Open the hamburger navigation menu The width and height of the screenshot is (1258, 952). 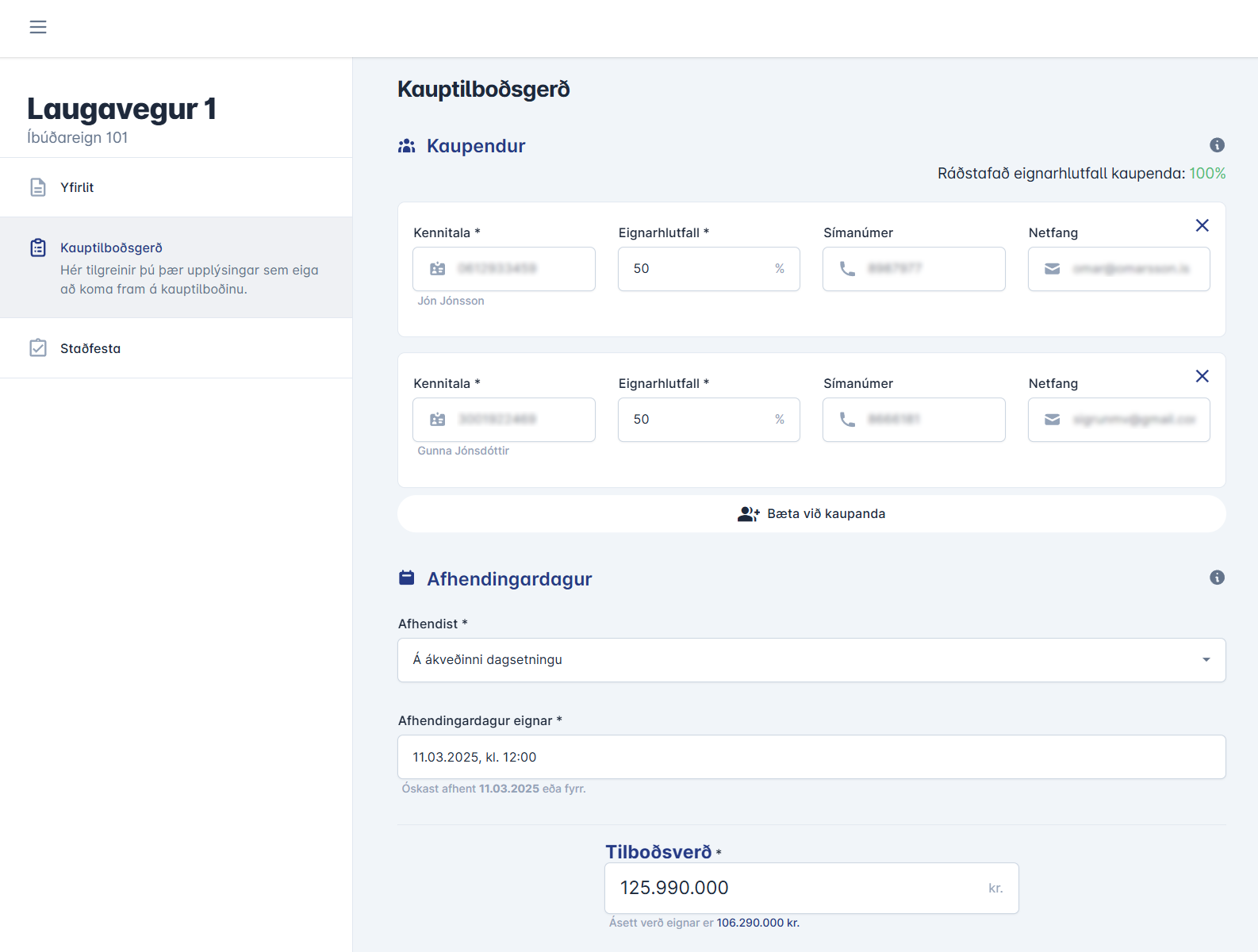point(38,27)
